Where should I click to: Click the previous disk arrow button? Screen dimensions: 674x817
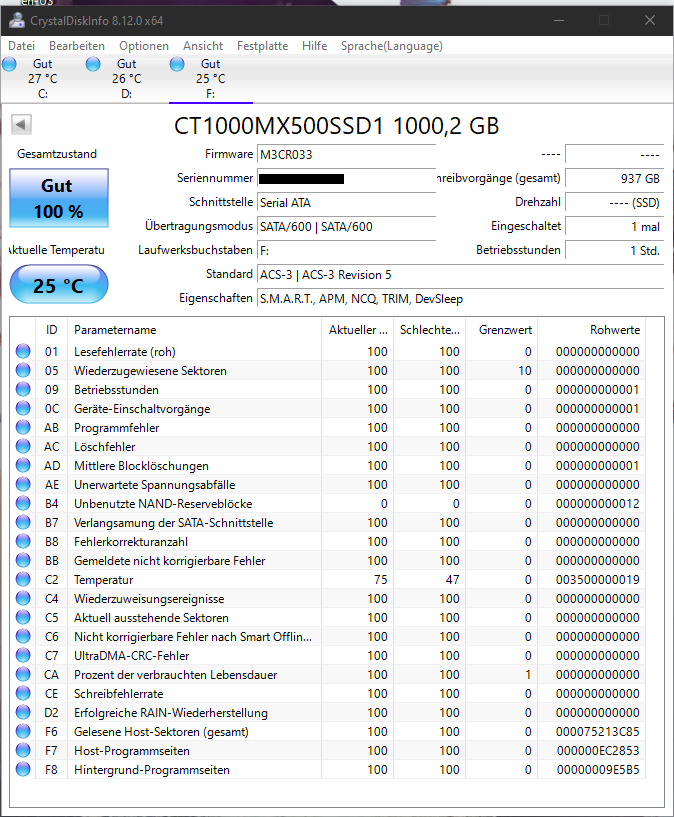(21, 125)
